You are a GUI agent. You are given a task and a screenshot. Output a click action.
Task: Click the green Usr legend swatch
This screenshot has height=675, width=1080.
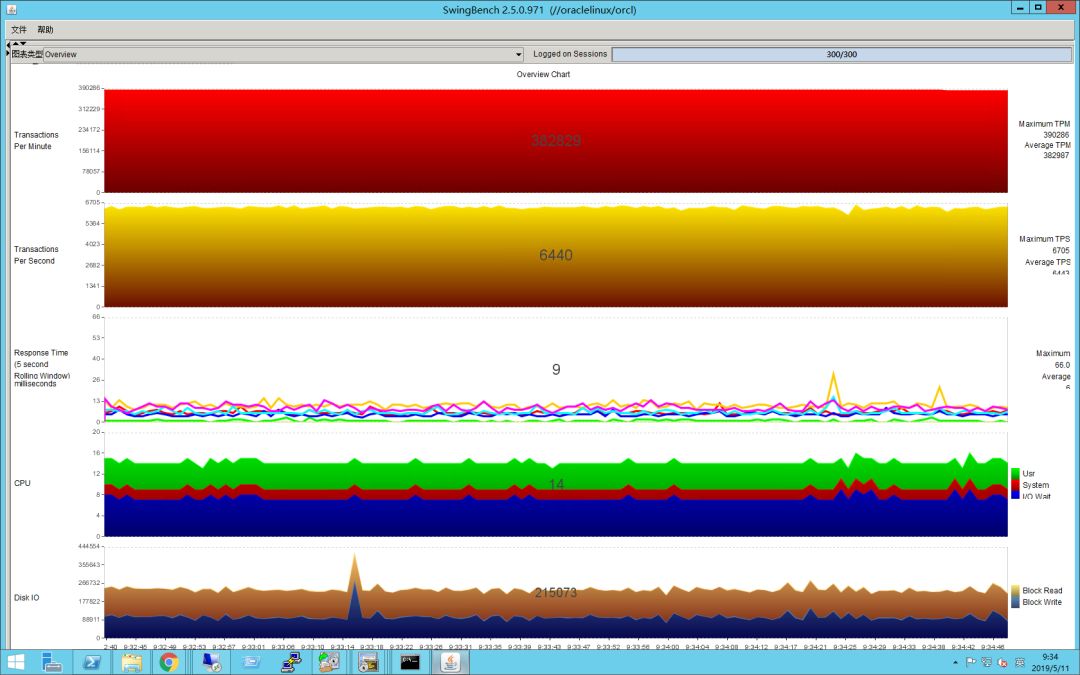point(1015,473)
